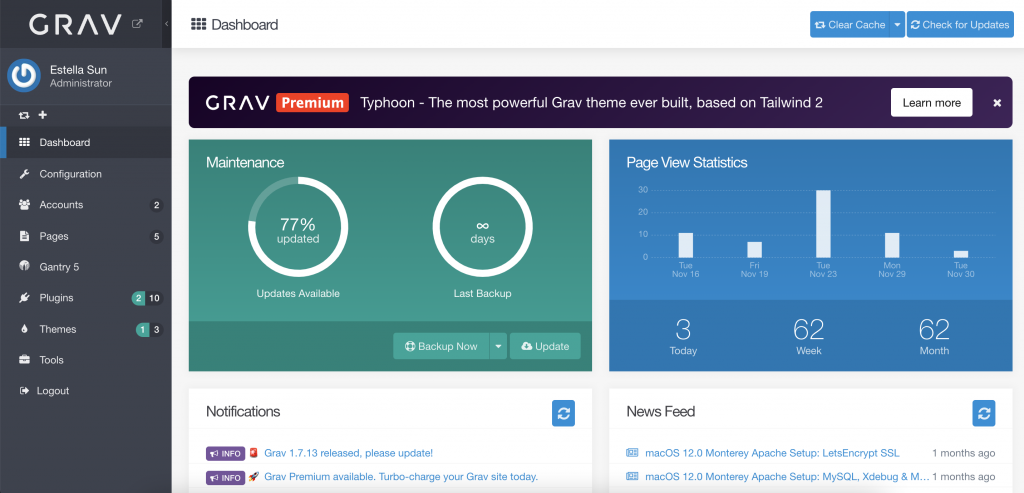Screen dimensions: 1024x493
Task: Click news icon beside MySQL Xdebug article
Action: [632, 477]
